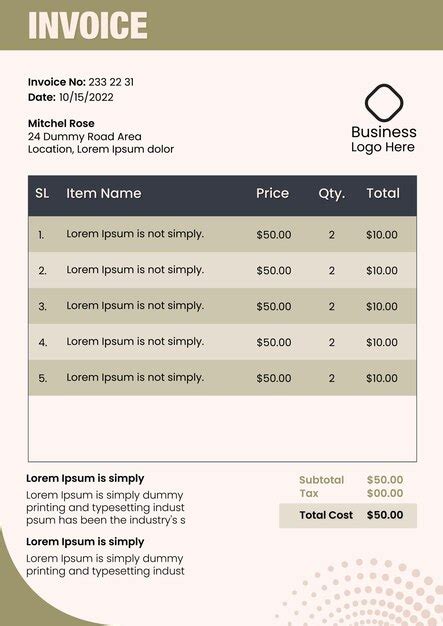Image resolution: width=443 pixels, height=626 pixels.
Task: Select the Item Name column header
Action: coord(104,193)
